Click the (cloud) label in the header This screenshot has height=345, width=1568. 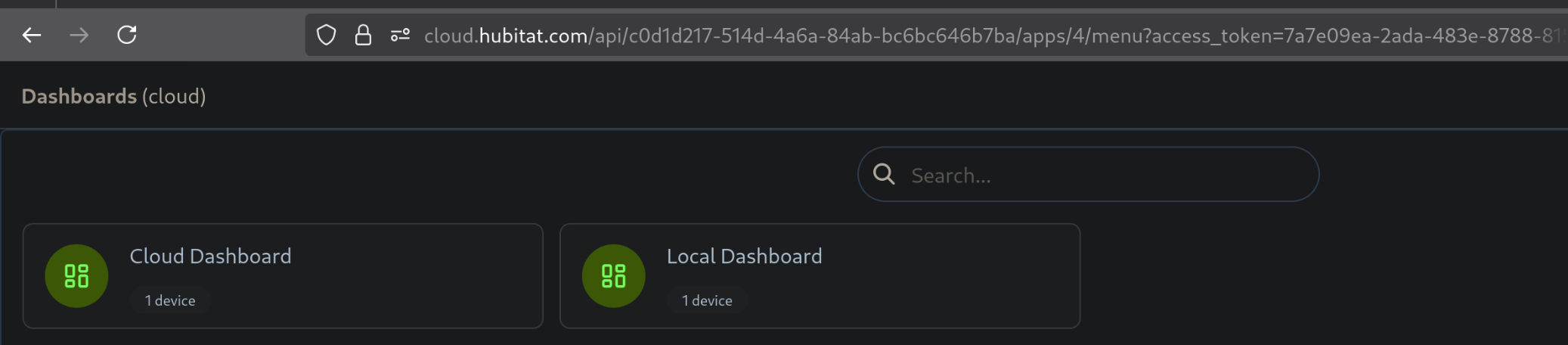174,96
